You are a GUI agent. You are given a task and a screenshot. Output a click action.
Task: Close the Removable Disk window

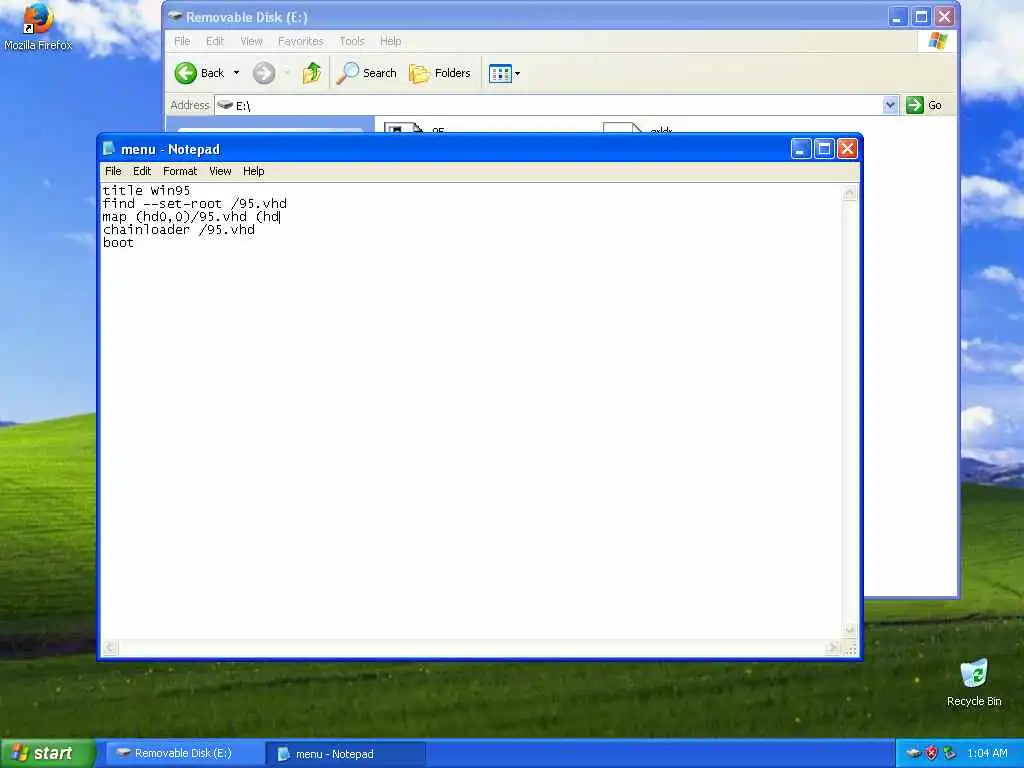944,16
